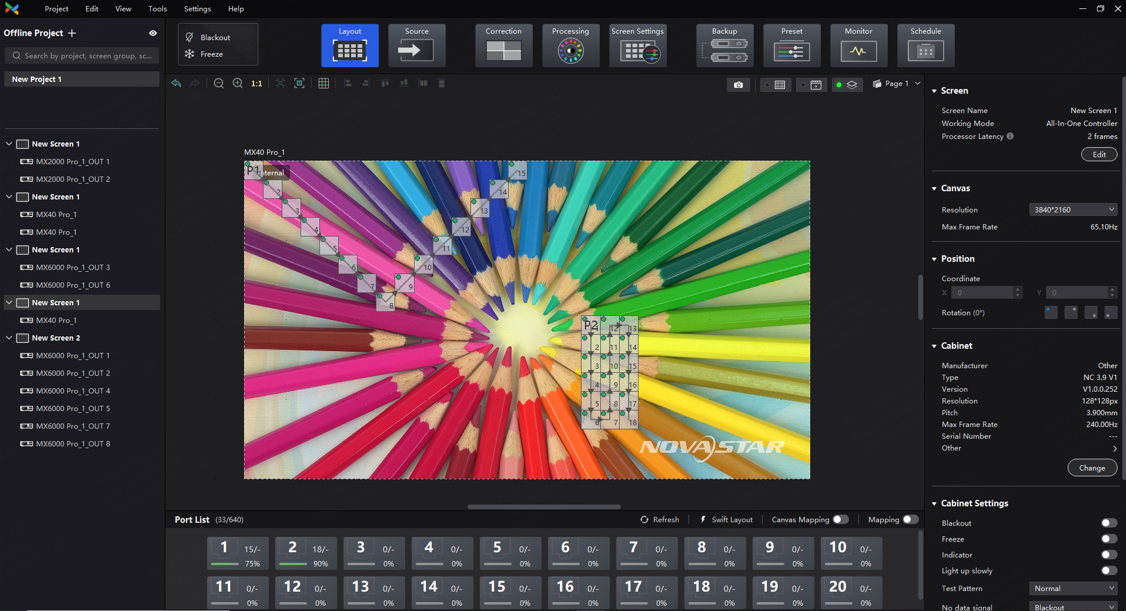Open the Monitor module
This screenshot has width=1126, height=611.
click(858, 45)
